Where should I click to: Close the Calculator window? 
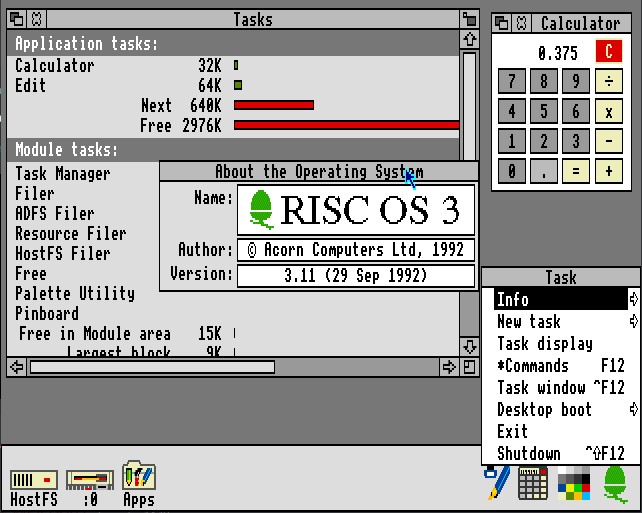522,23
